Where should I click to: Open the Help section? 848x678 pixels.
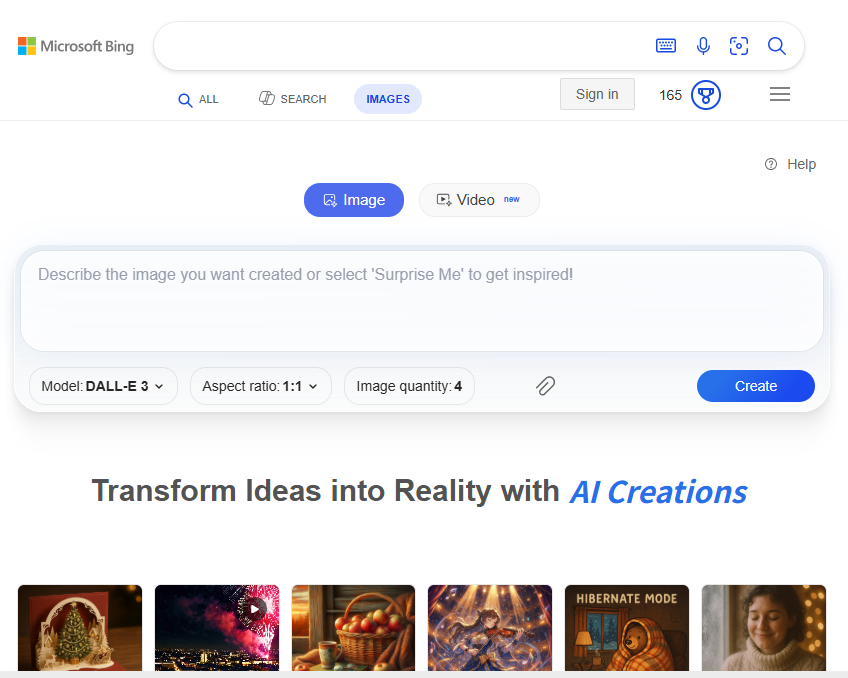click(x=791, y=164)
